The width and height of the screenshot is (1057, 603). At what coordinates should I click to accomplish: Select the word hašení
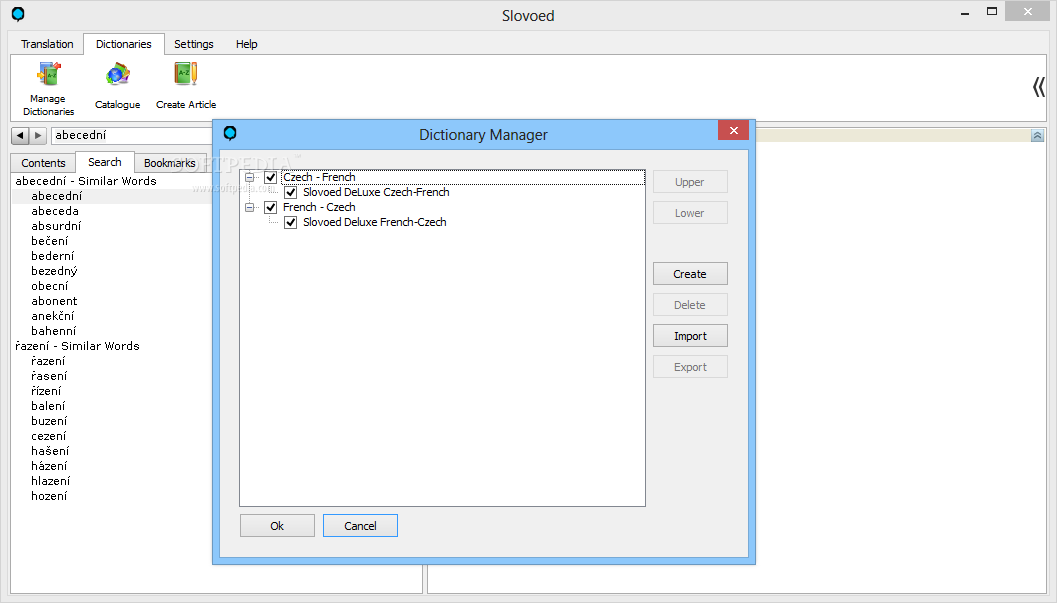(x=50, y=451)
